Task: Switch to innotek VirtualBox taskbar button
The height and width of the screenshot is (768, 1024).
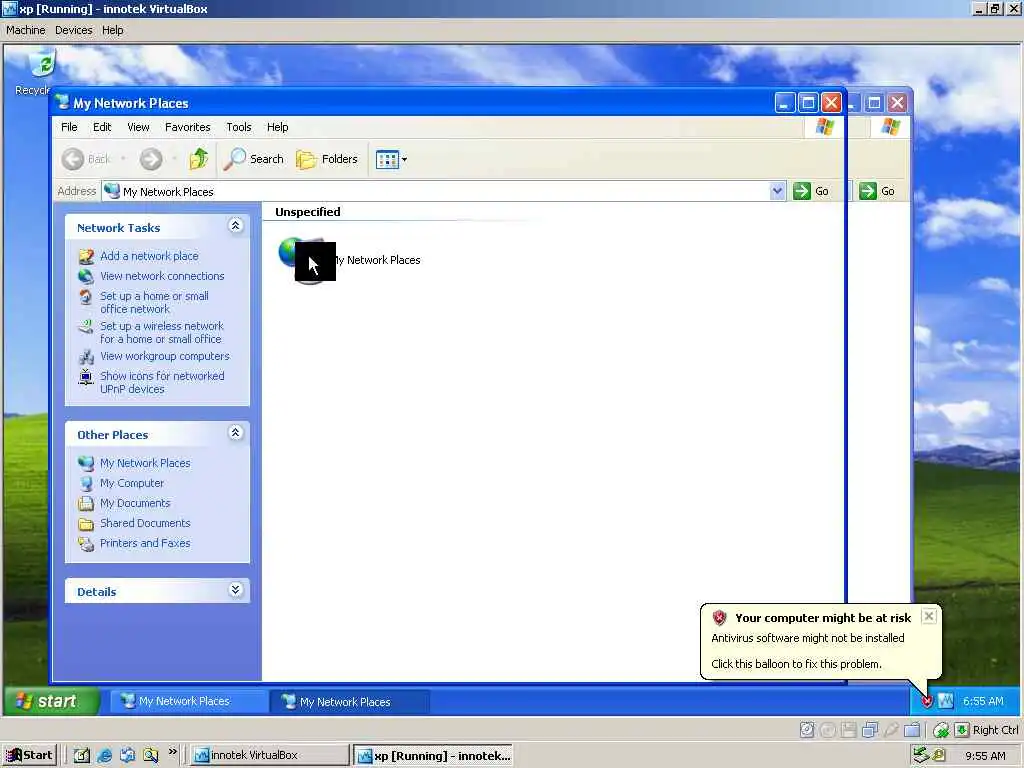Action: pyautogui.click(x=268, y=755)
